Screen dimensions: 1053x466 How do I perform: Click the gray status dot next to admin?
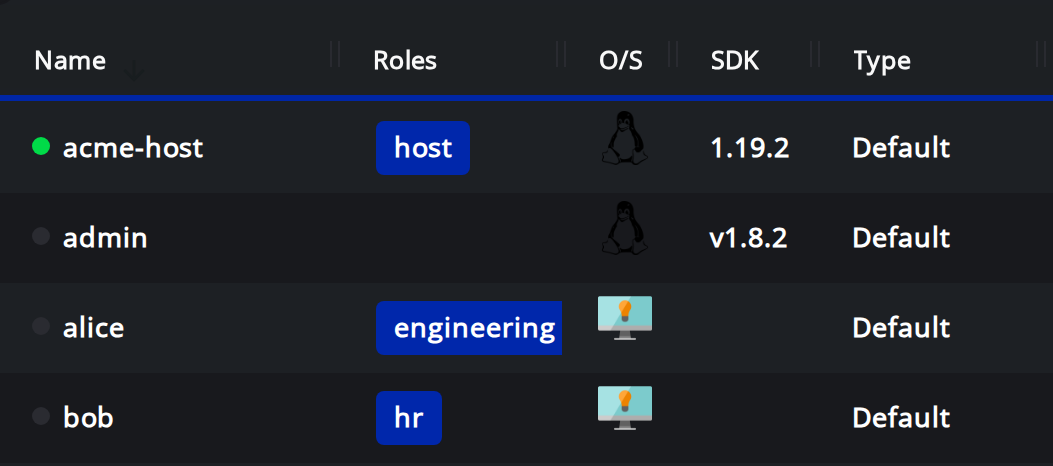[41, 236]
